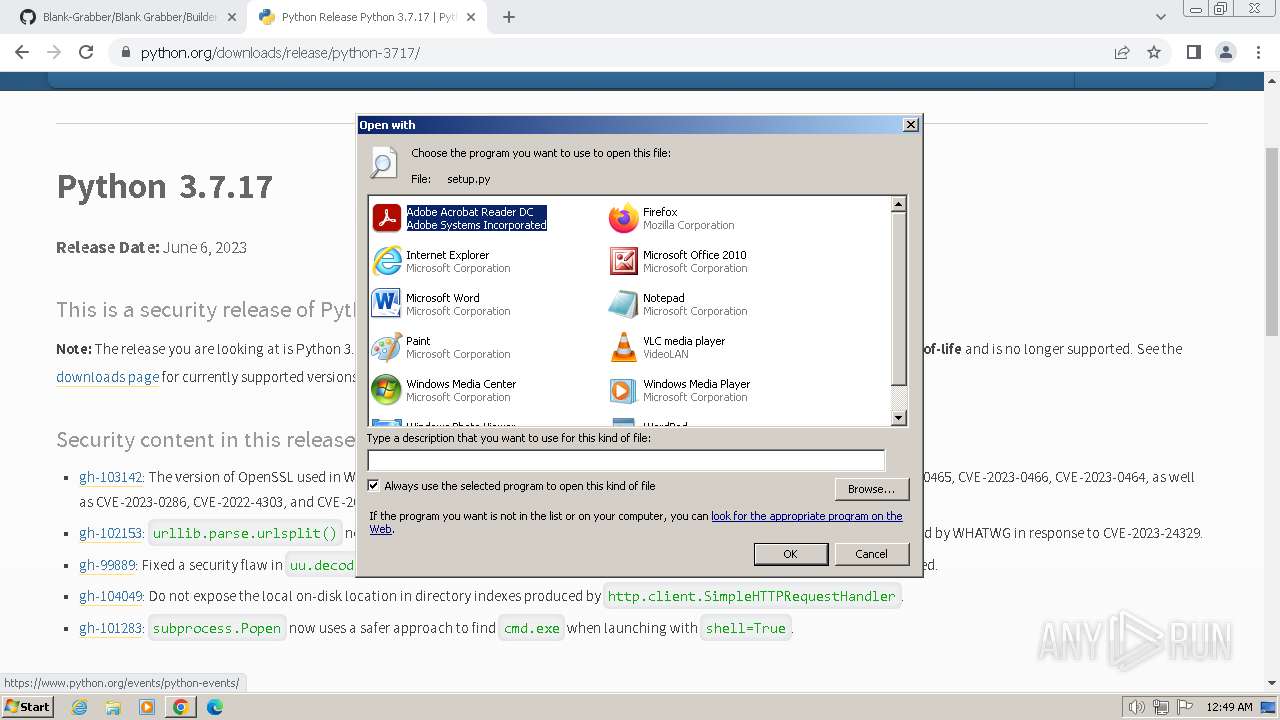The width and height of the screenshot is (1280, 720).
Task: Open the gh-102153 issue link
Action: [111, 533]
